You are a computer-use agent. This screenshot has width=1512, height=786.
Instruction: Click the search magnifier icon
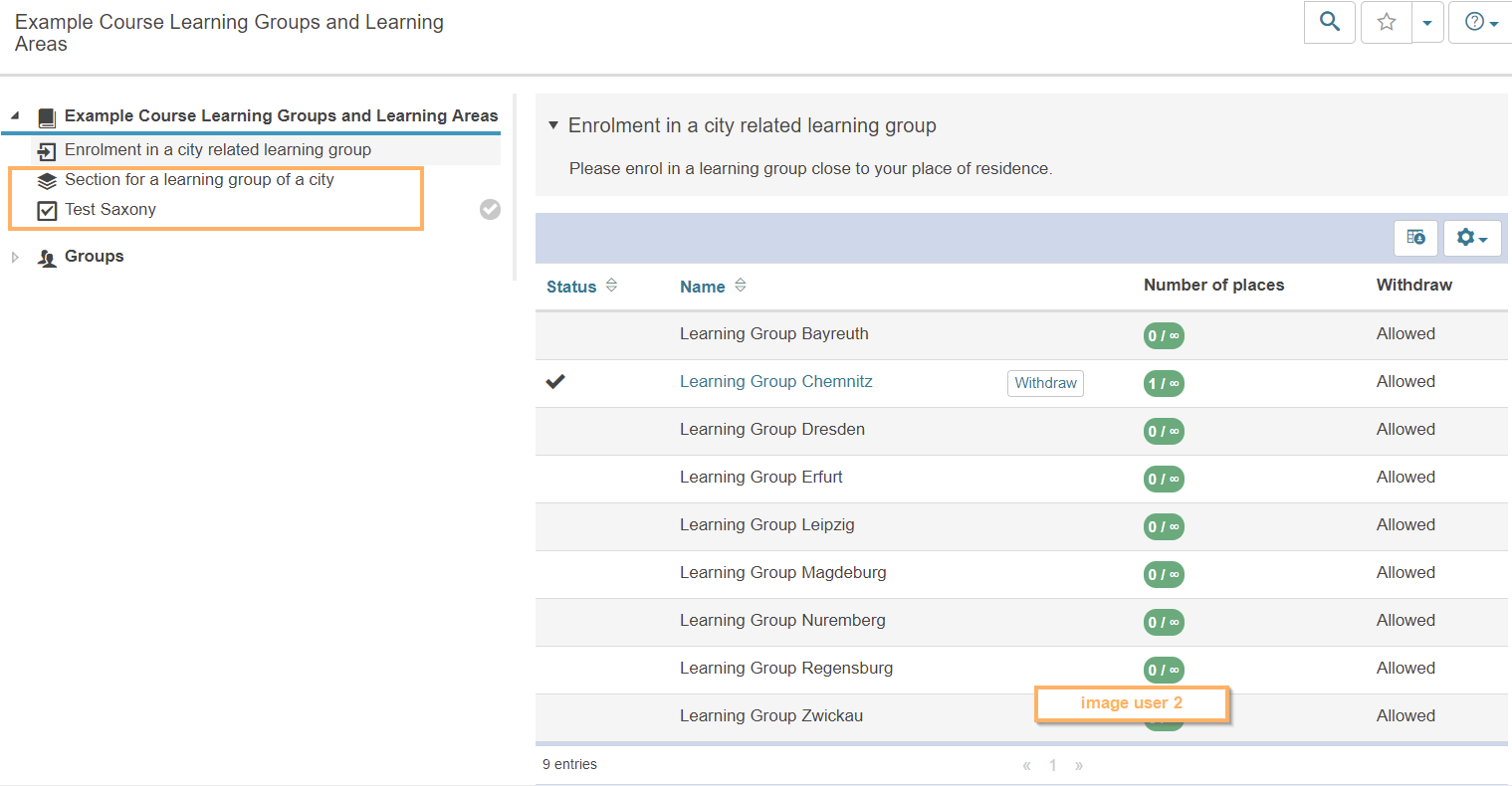1329,22
